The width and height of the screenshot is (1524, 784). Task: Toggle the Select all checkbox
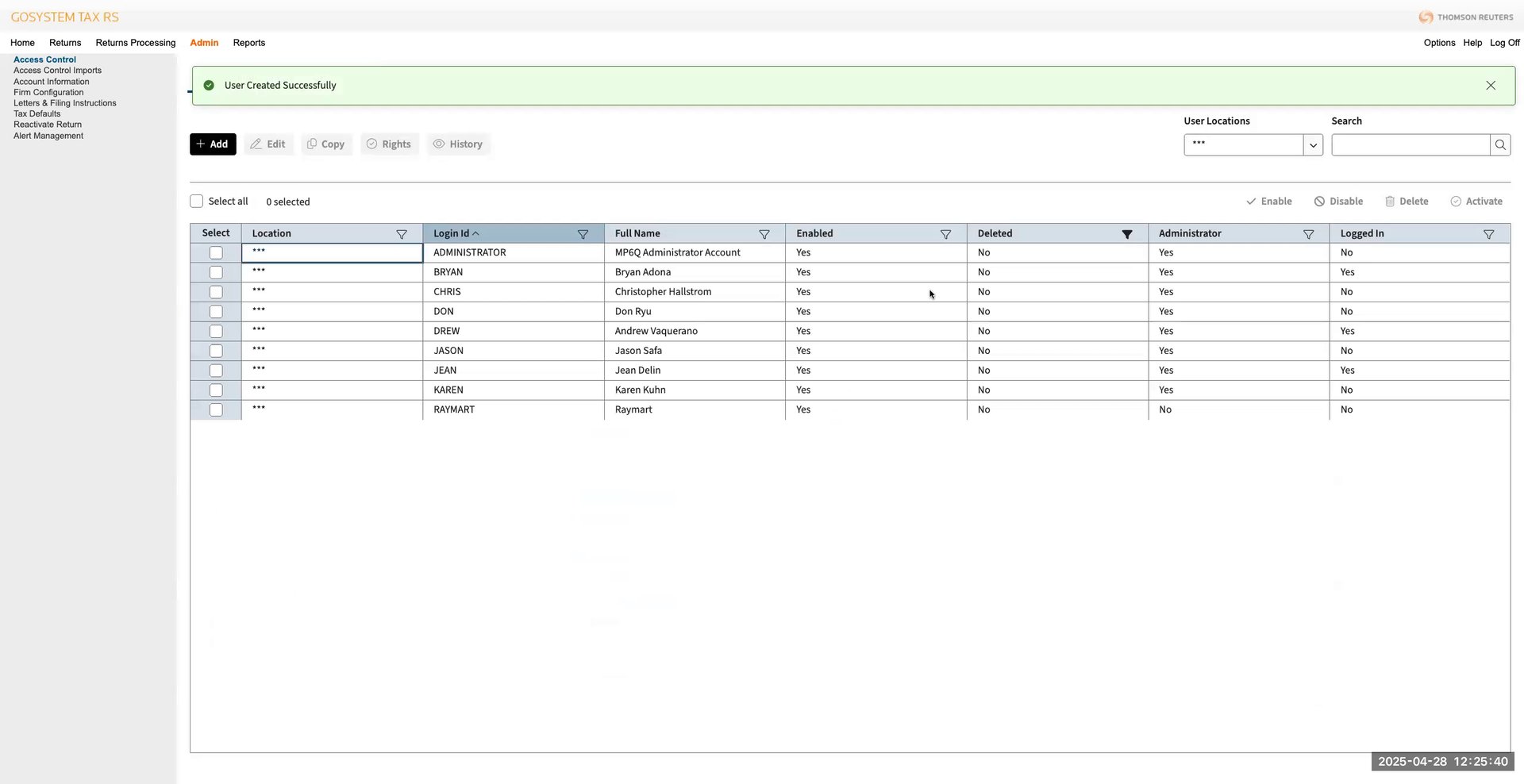pyautogui.click(x=197, y=202)
